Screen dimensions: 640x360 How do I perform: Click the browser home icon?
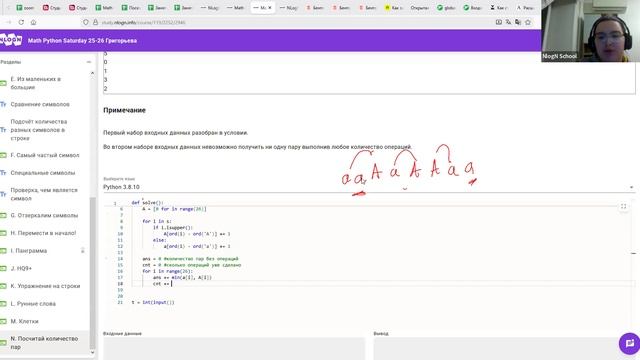[33, 22]
